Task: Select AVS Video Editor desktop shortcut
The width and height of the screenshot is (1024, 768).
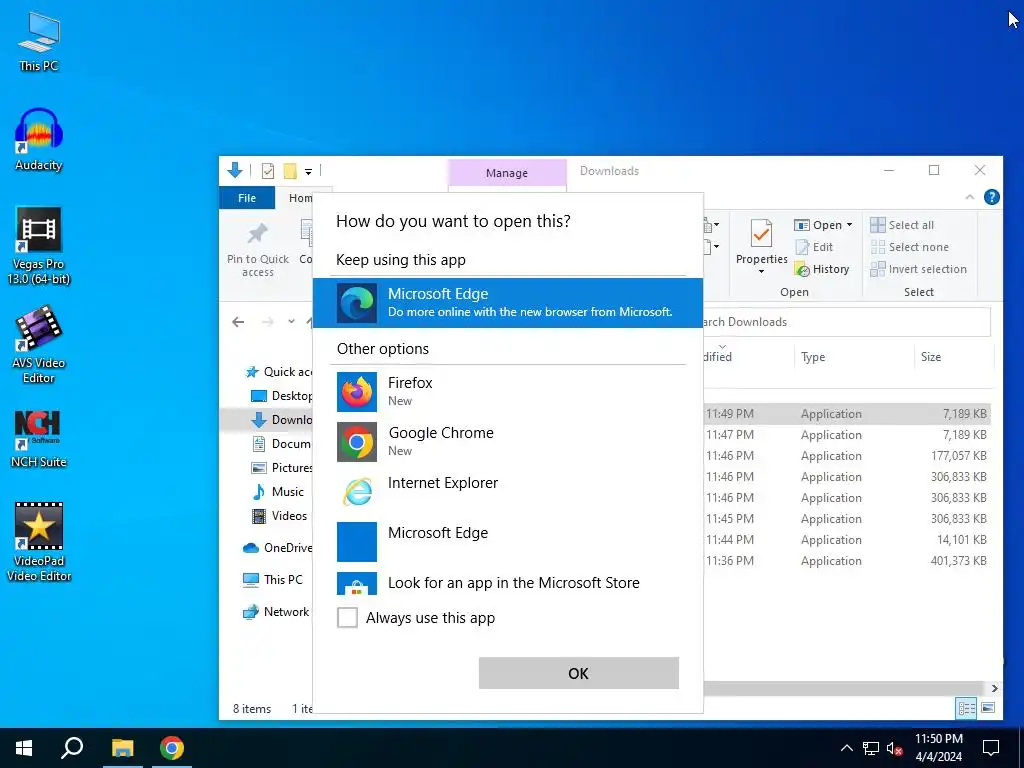Action: pyautogui.click(x=39, y=345)
